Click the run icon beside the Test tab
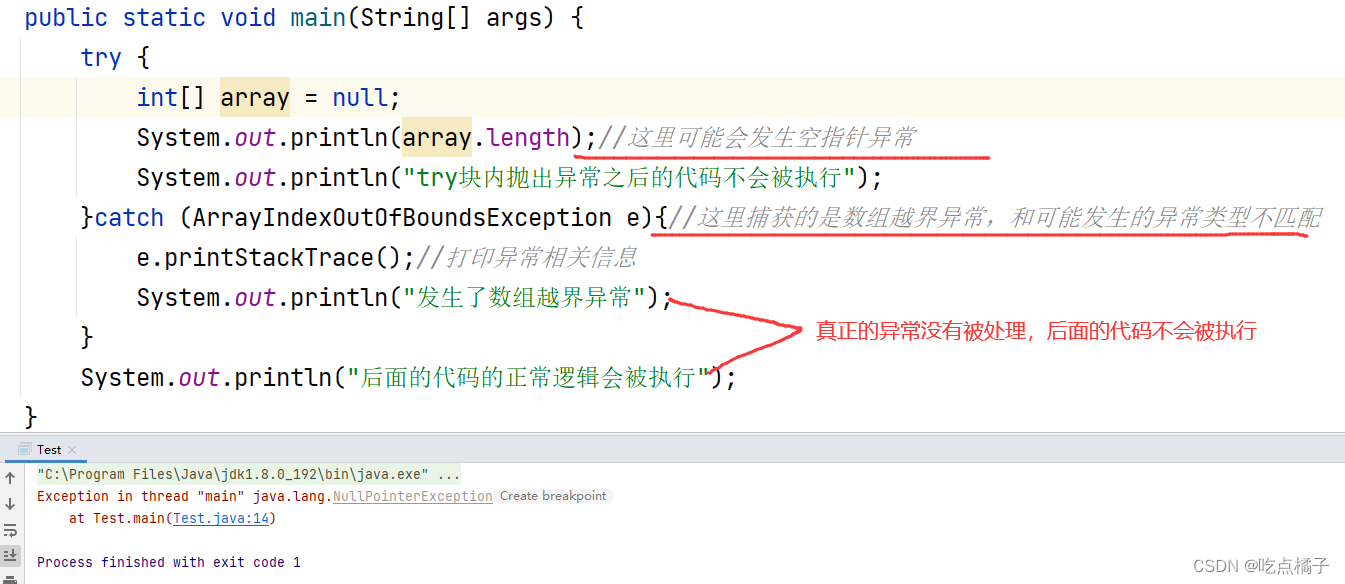 pyautogui.click(x=25, y=449)
